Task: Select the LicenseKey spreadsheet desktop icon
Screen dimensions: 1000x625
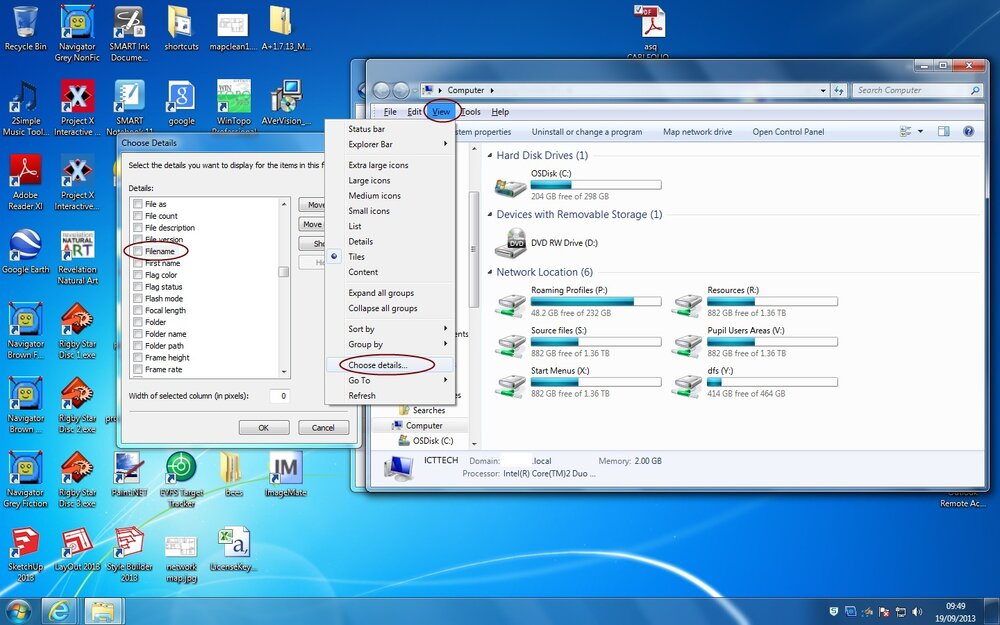Action: 233,549
